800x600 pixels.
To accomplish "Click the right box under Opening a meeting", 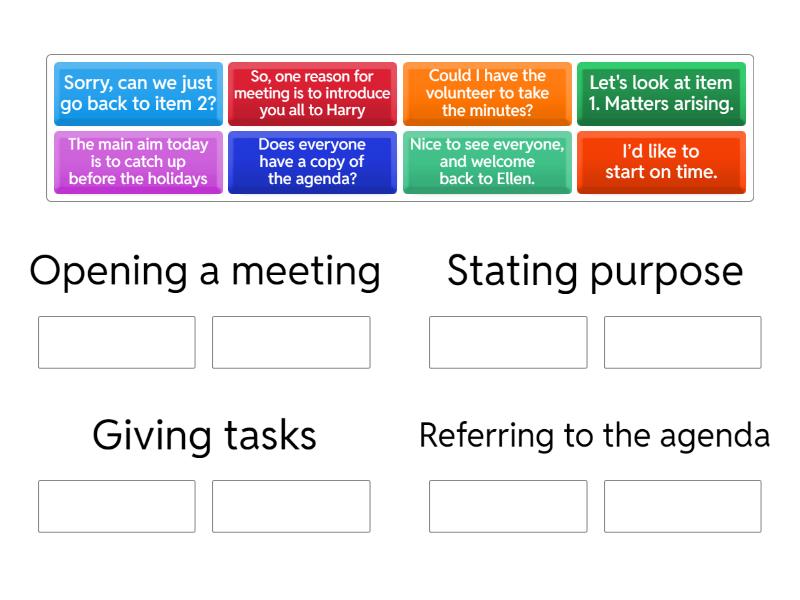I will coord(291,342).
